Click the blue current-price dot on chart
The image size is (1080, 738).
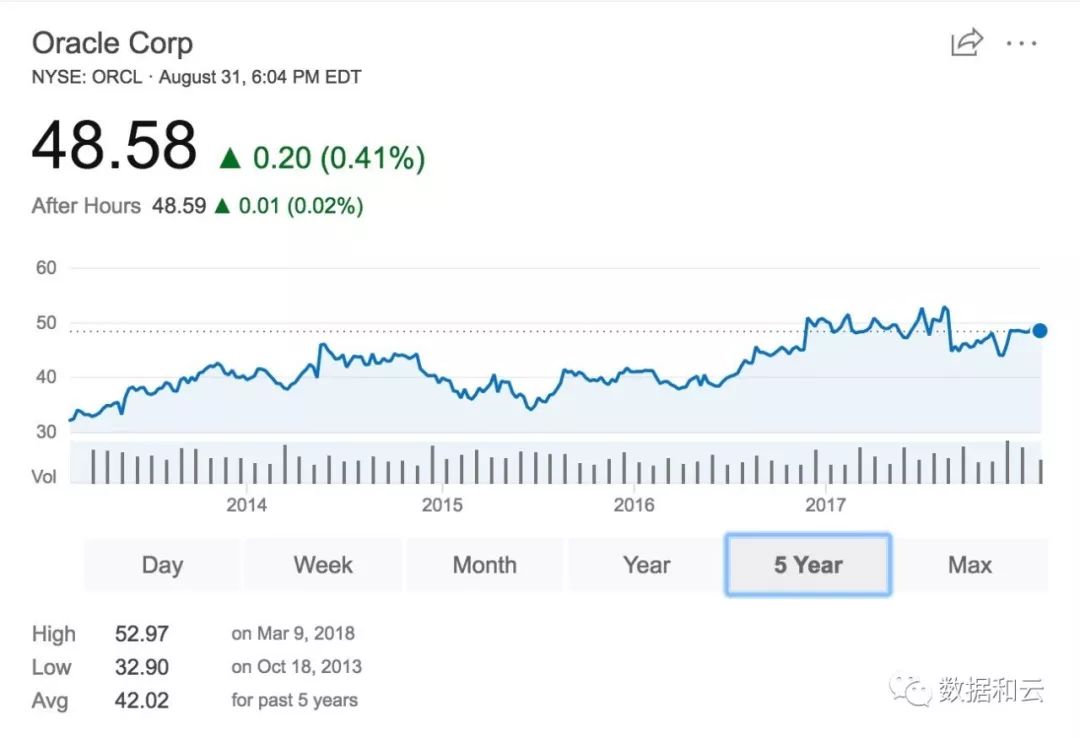point(1039,331)
